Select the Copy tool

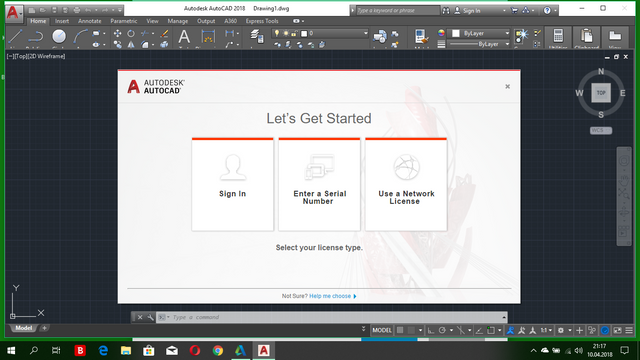[118, 44]
